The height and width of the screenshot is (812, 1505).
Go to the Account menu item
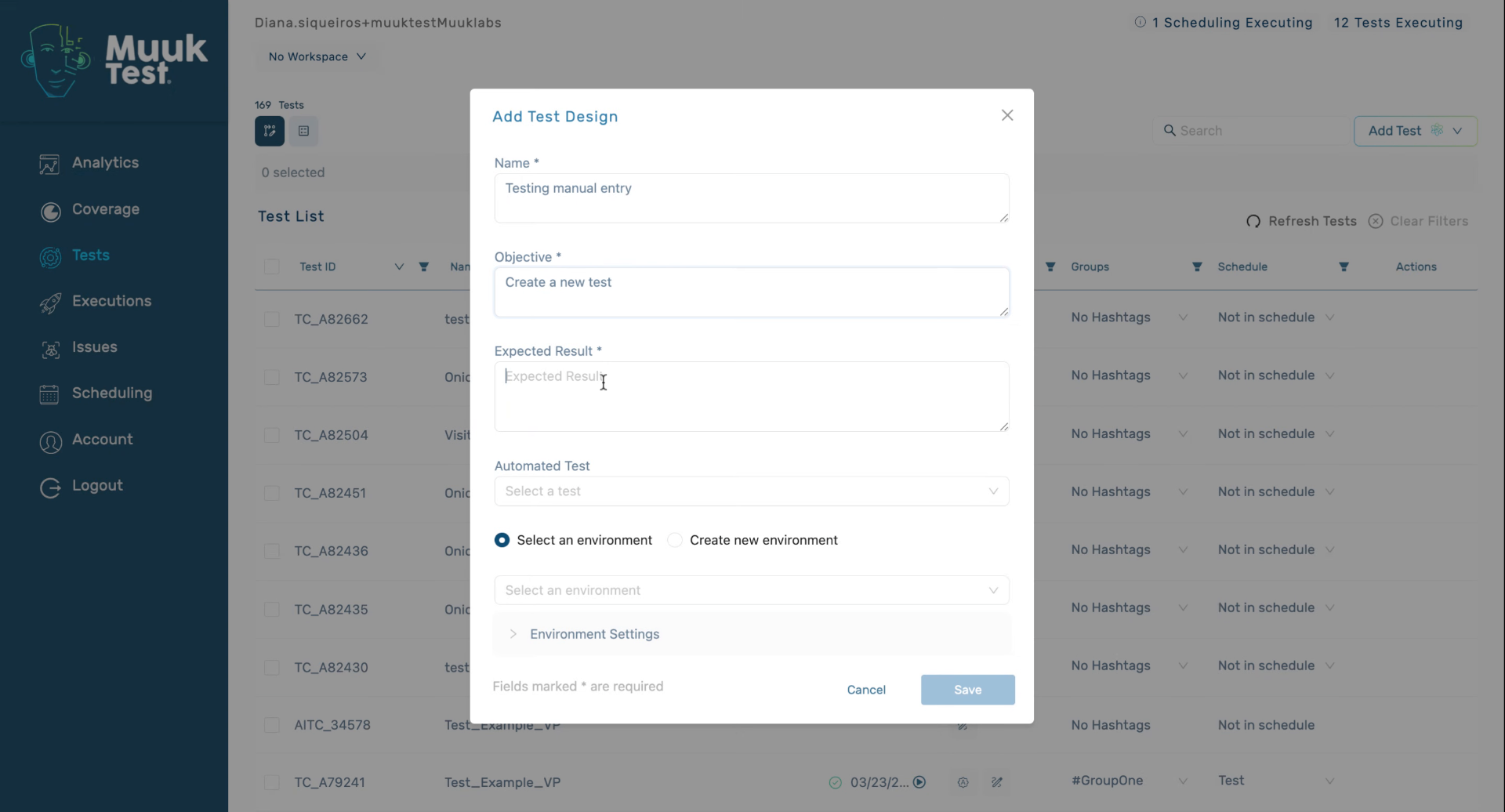point(102,440)
